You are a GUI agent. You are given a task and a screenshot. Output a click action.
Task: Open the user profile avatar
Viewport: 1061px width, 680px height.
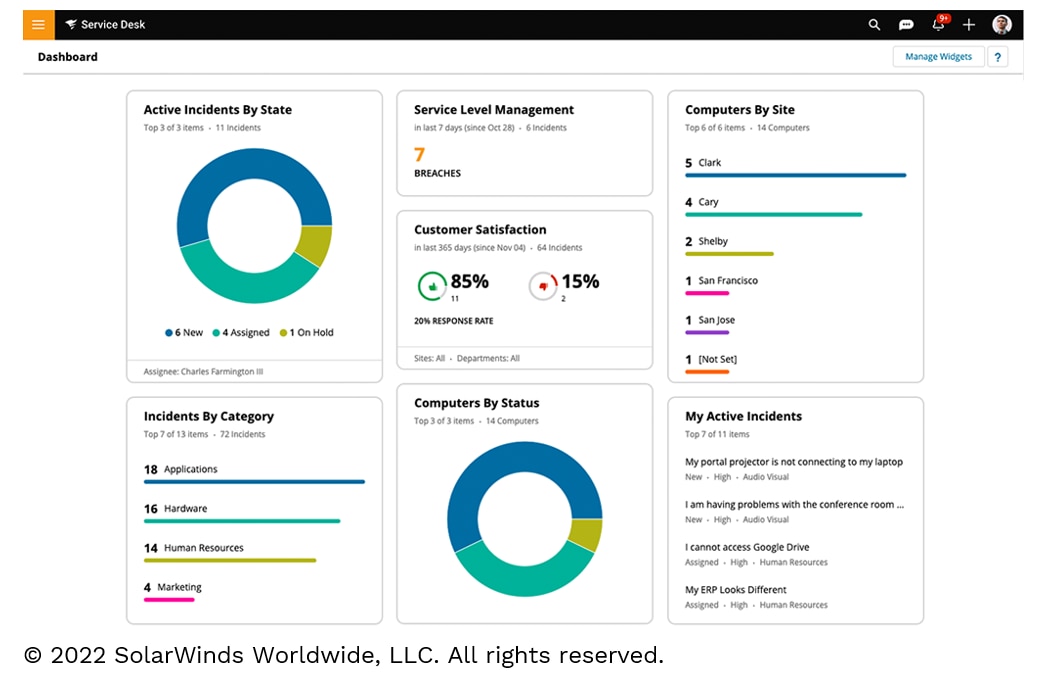pos(1001,25)
